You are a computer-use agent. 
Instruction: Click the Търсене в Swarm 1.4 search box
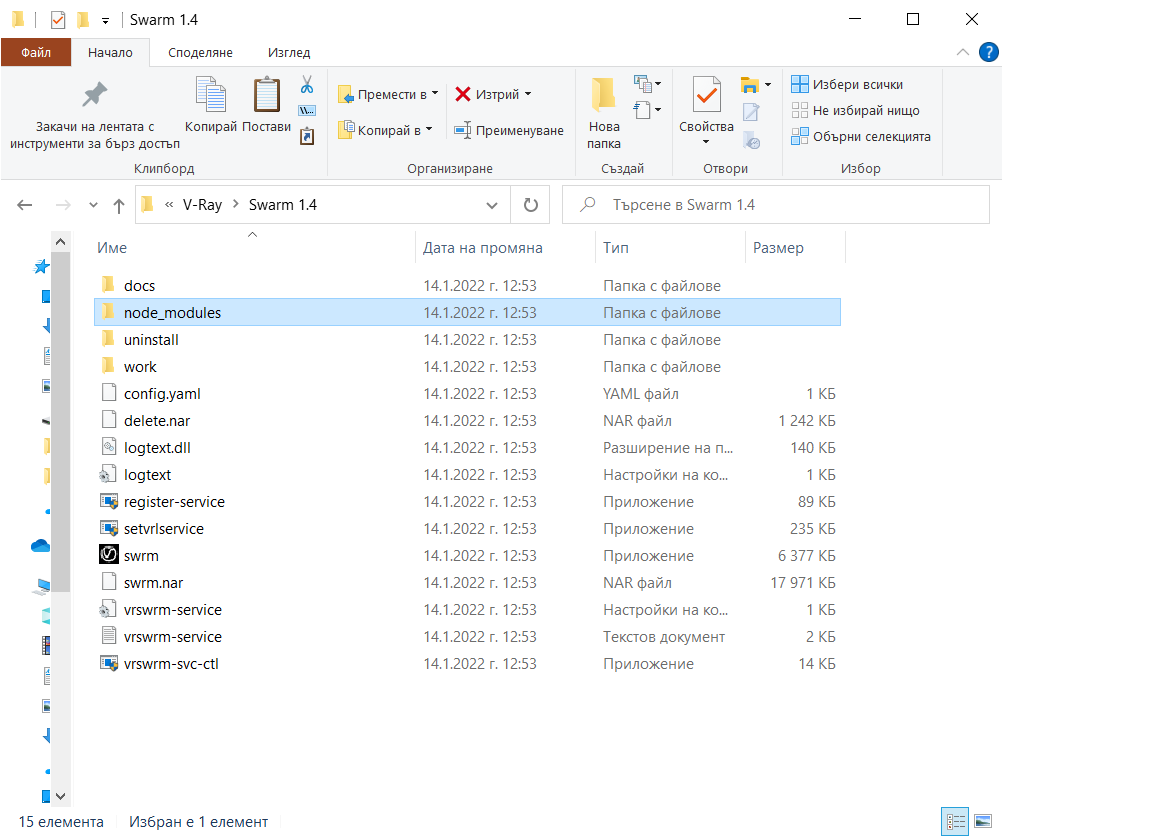[x=776, y=205]
